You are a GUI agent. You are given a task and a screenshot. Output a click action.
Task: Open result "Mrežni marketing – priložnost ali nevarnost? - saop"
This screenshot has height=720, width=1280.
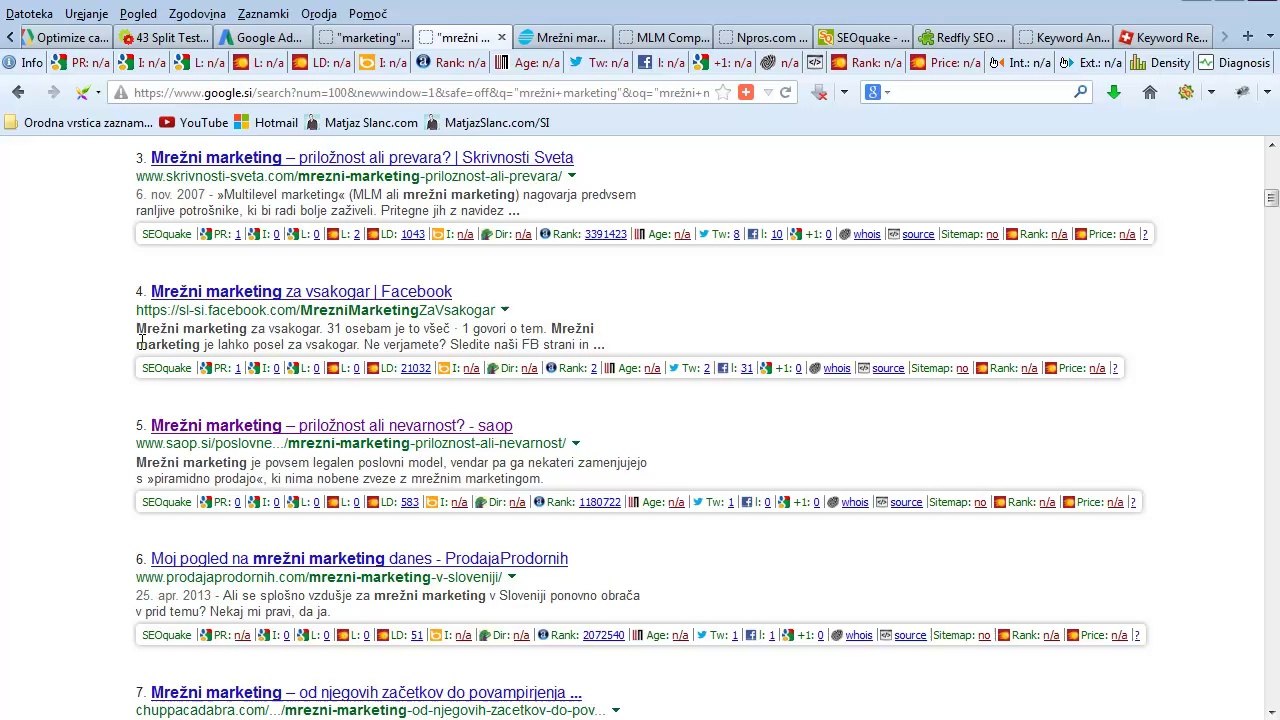(x=332, y=425)
